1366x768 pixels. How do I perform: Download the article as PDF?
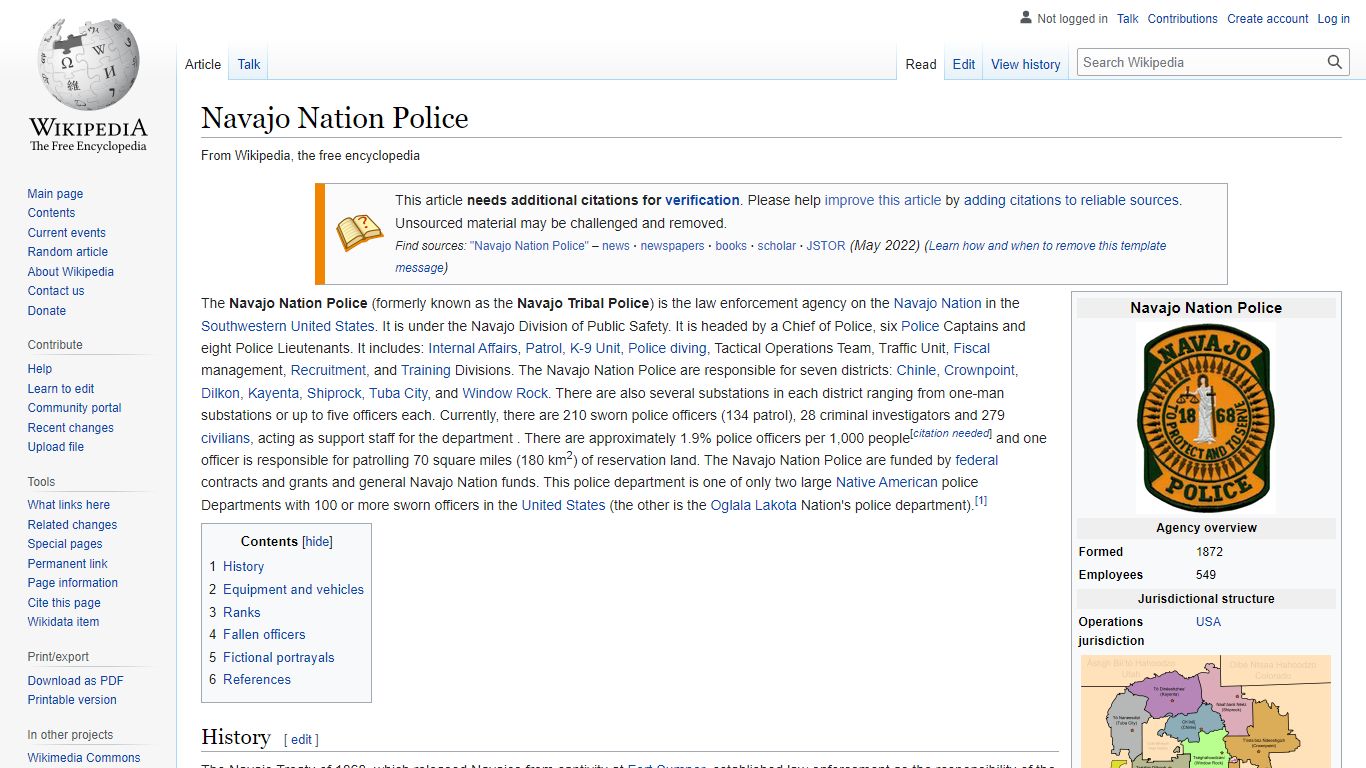75,681
